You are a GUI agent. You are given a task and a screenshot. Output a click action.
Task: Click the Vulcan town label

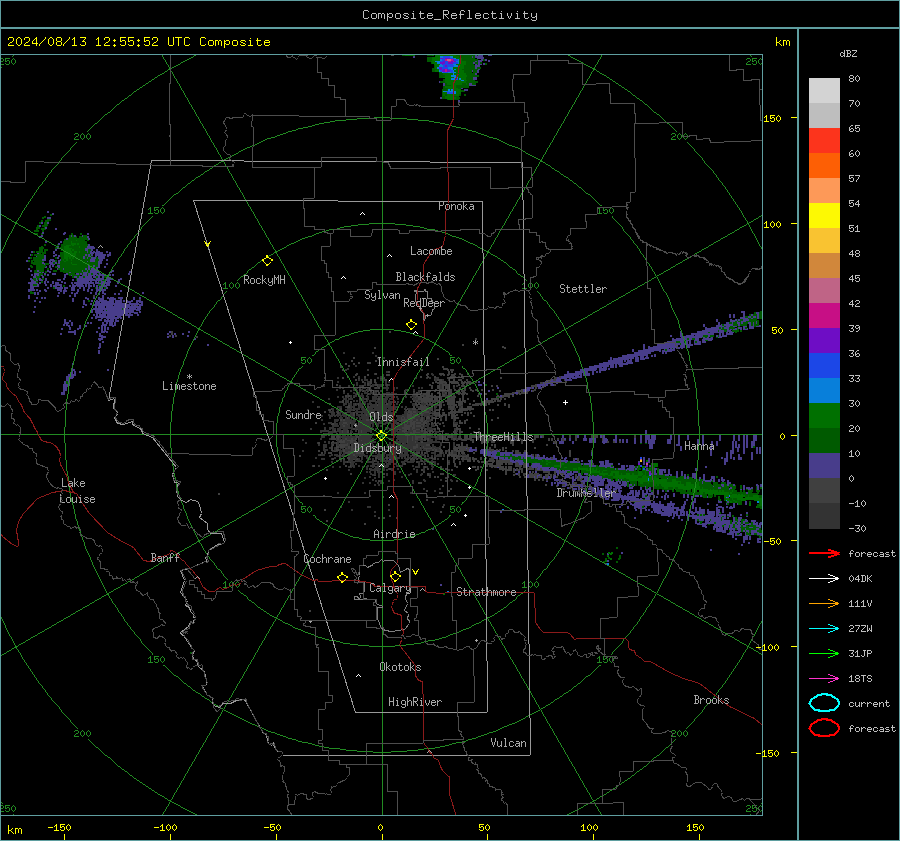pyautogui.click(x=509, y=743)
